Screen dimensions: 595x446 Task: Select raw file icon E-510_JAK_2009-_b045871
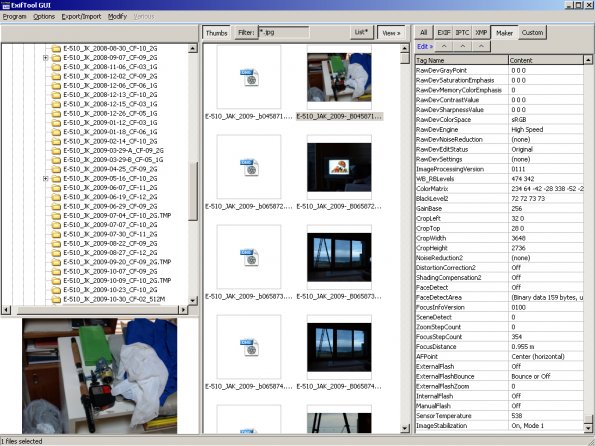pyautogui.click(x=249, y=77)
